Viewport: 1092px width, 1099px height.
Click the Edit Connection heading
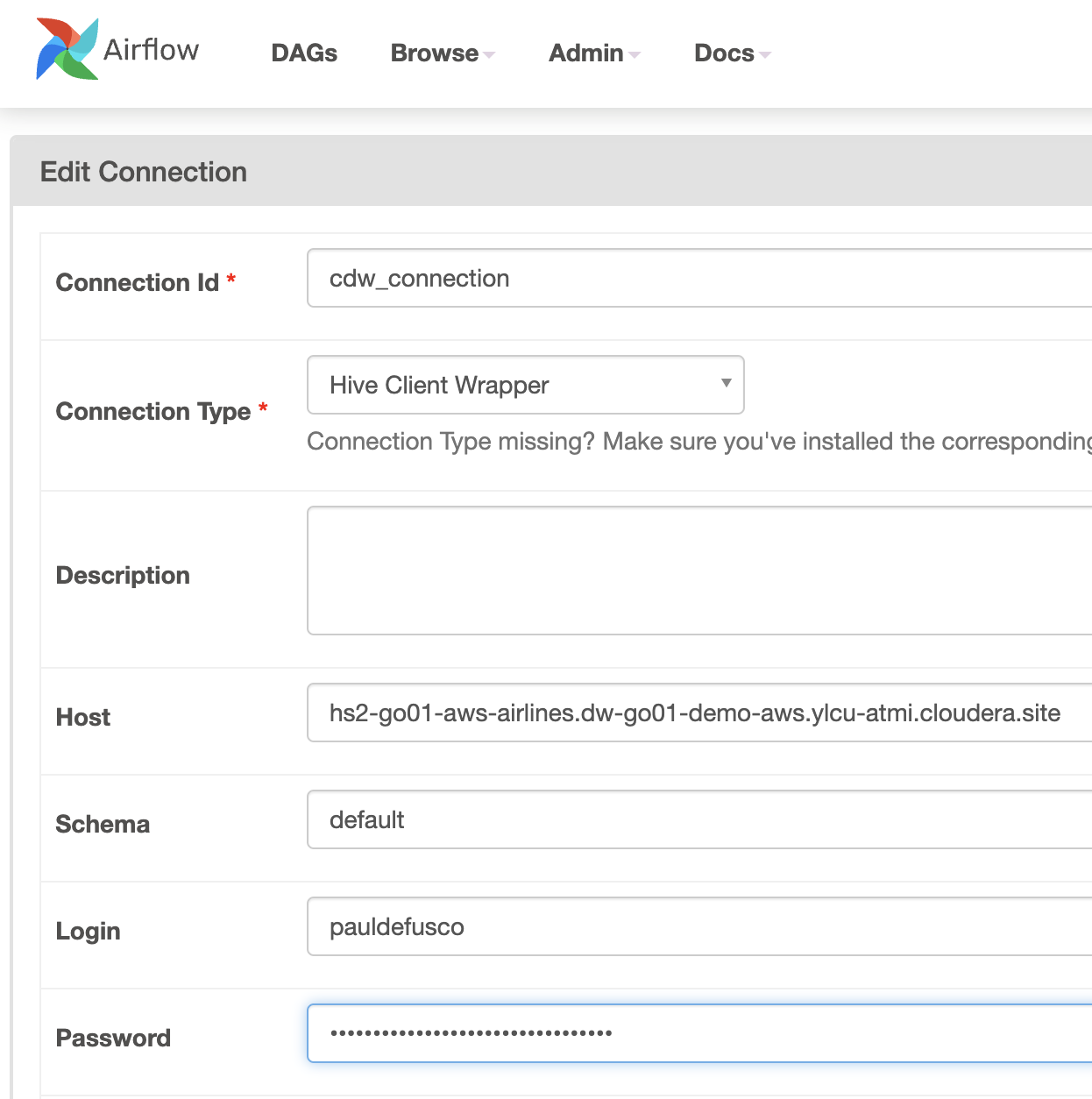click(x=144, y=172)
